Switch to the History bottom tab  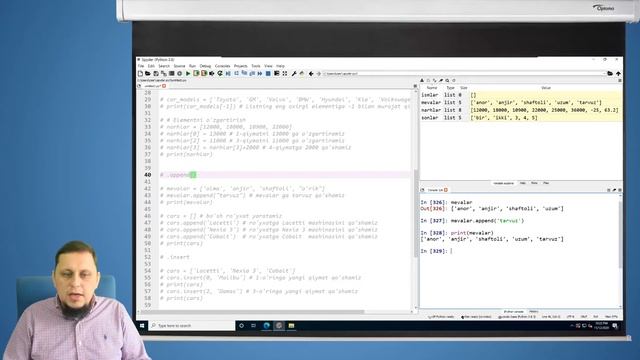(x=533, y=312)
